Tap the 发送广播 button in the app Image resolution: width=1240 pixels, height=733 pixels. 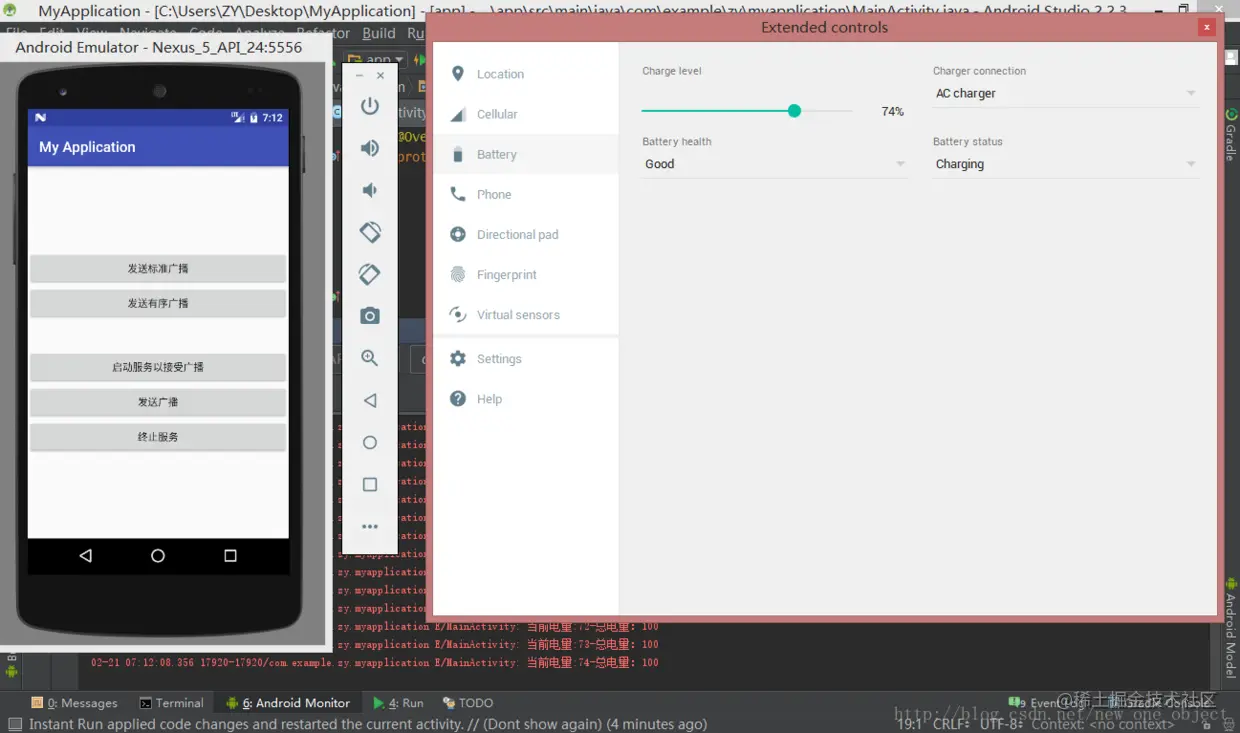pyautogui.click(x=158, y=402)
